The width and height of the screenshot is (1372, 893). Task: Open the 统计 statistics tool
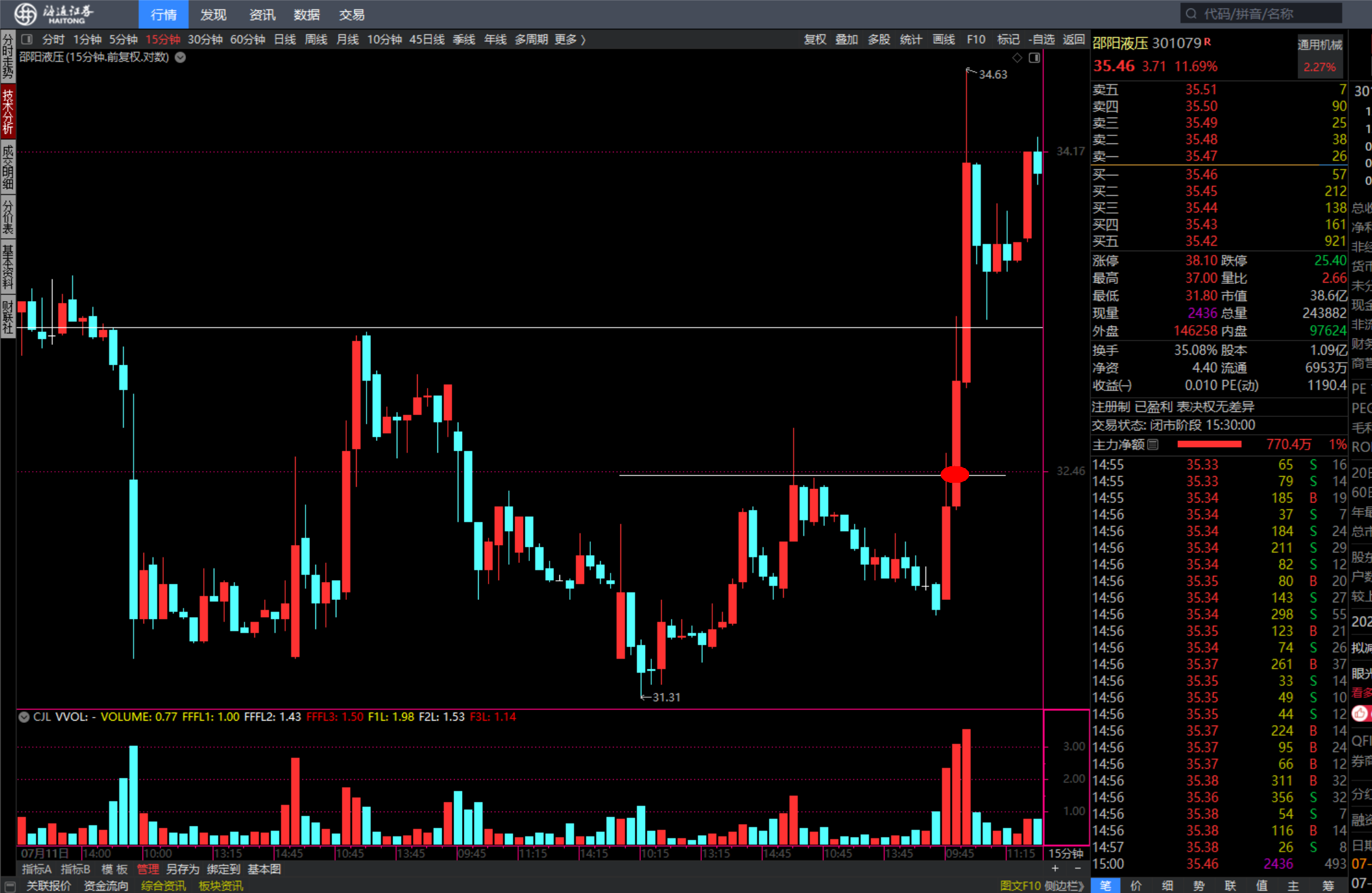(911, 39)
